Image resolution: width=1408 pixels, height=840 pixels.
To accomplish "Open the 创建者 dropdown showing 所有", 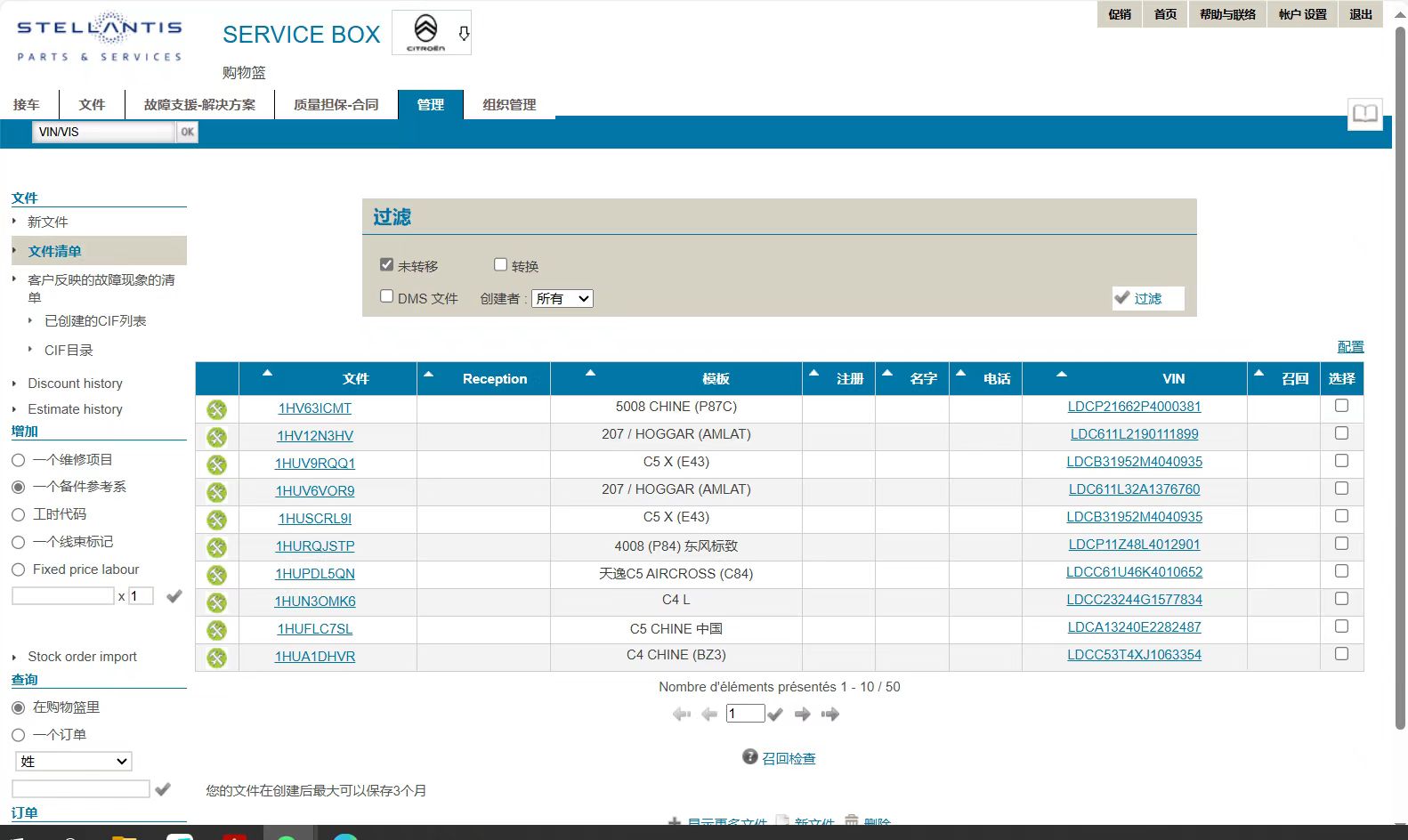I will (x=562, y=299).
